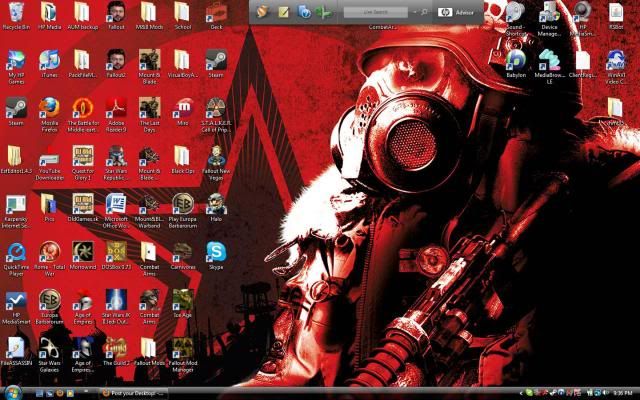This screenshot has width=640, height=400.
Task: Launch YouTube Downloader
Action: click(49, 162)
